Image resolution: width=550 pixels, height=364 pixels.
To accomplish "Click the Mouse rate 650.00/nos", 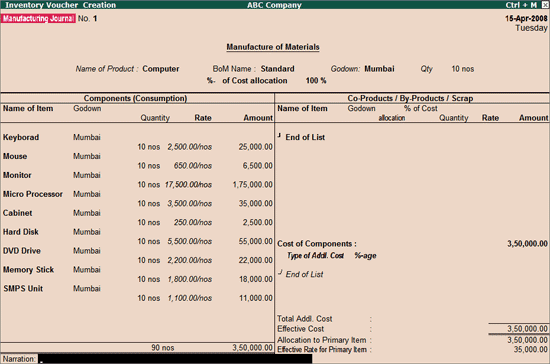I will (x=193, y=166).
